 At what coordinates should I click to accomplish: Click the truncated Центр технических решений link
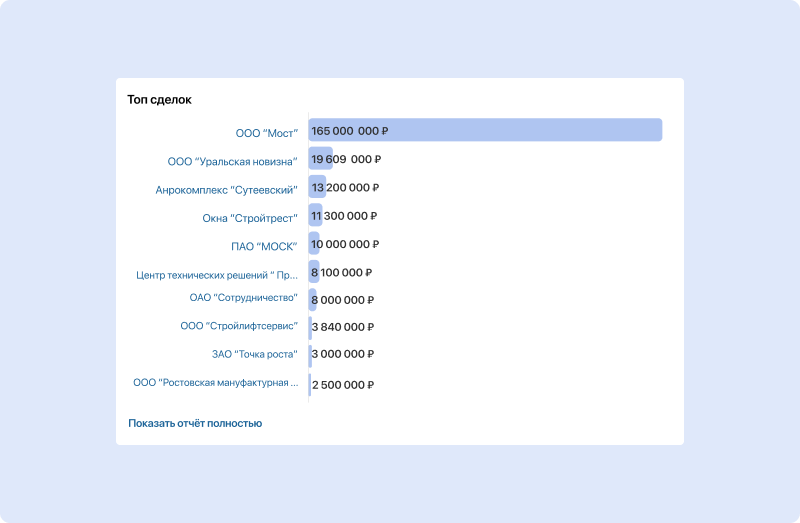217,275
